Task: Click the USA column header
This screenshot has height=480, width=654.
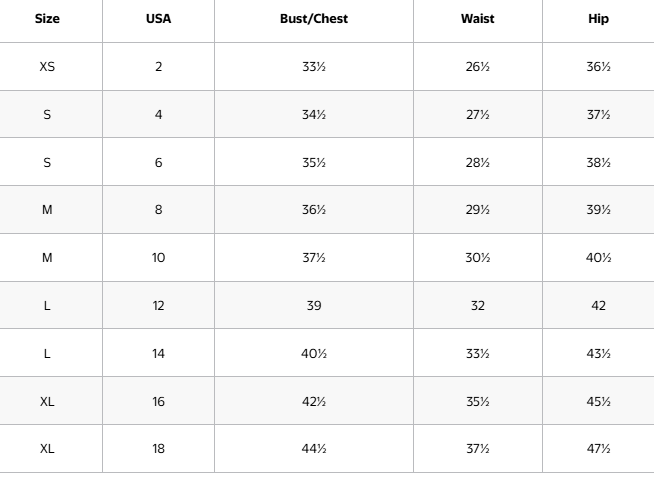Action: tap(158, 19)
